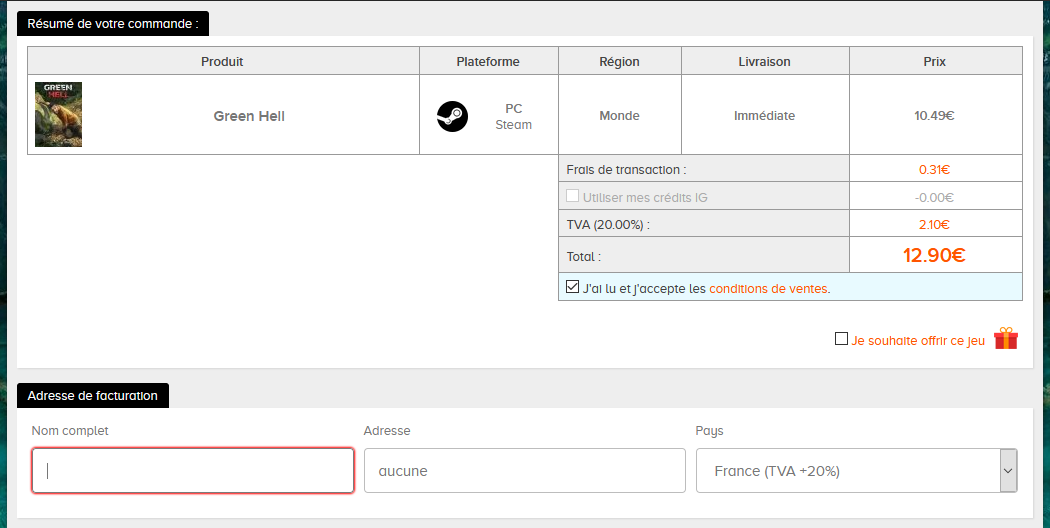The height and width of the screenshot is (528, 1050).
Task: Click the Steam platform logo icon
Action: click(452, 116)
